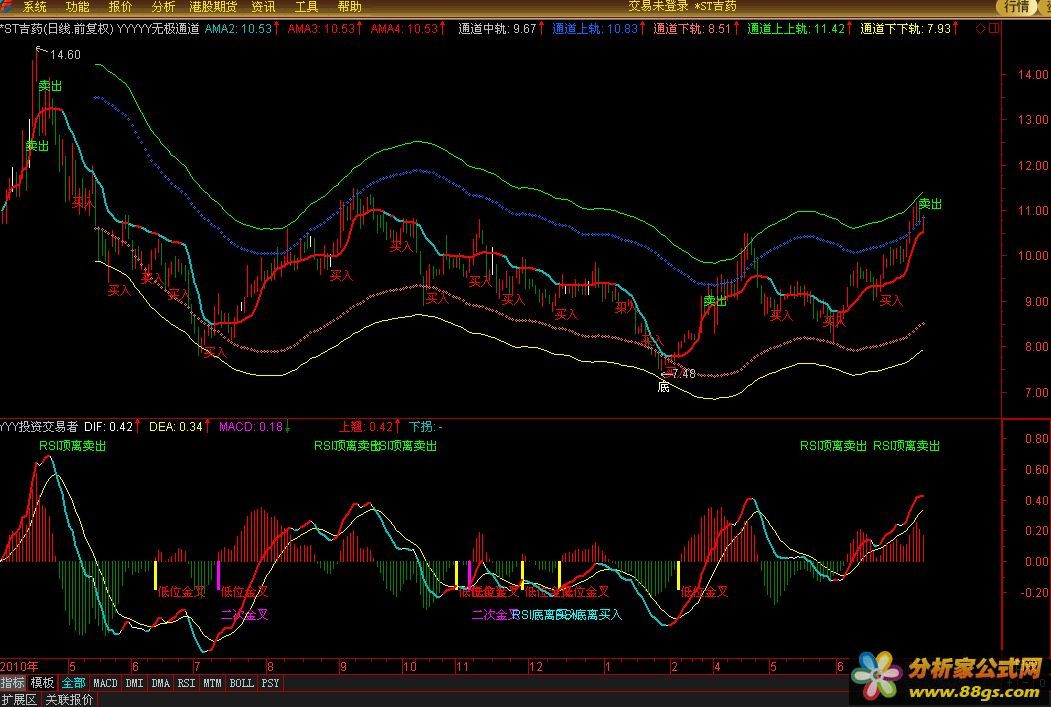Open the 报价 menu

(x=121, y=7)
